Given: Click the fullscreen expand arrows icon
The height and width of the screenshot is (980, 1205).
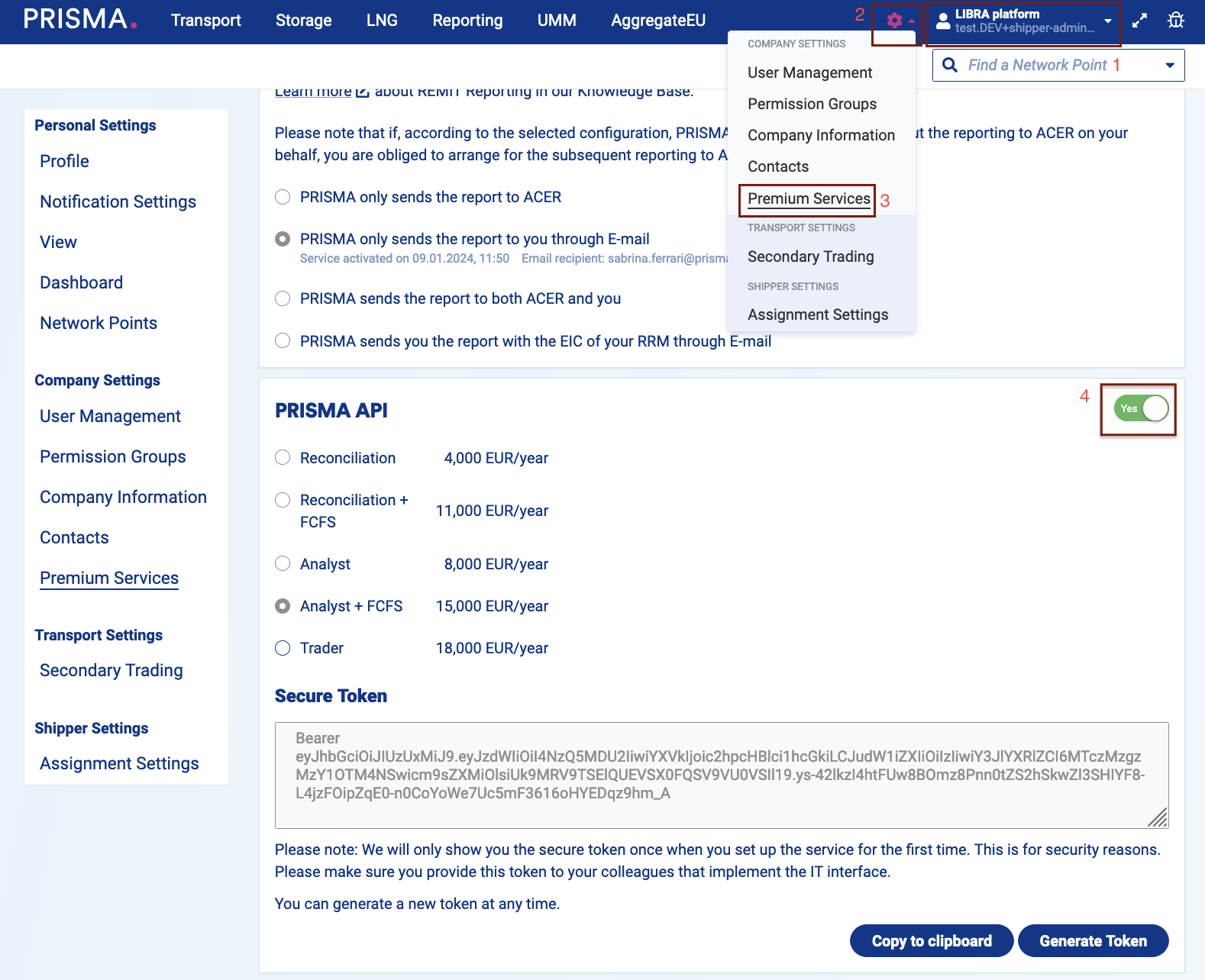Looking at the screenshot, I should click(1139, 21).
